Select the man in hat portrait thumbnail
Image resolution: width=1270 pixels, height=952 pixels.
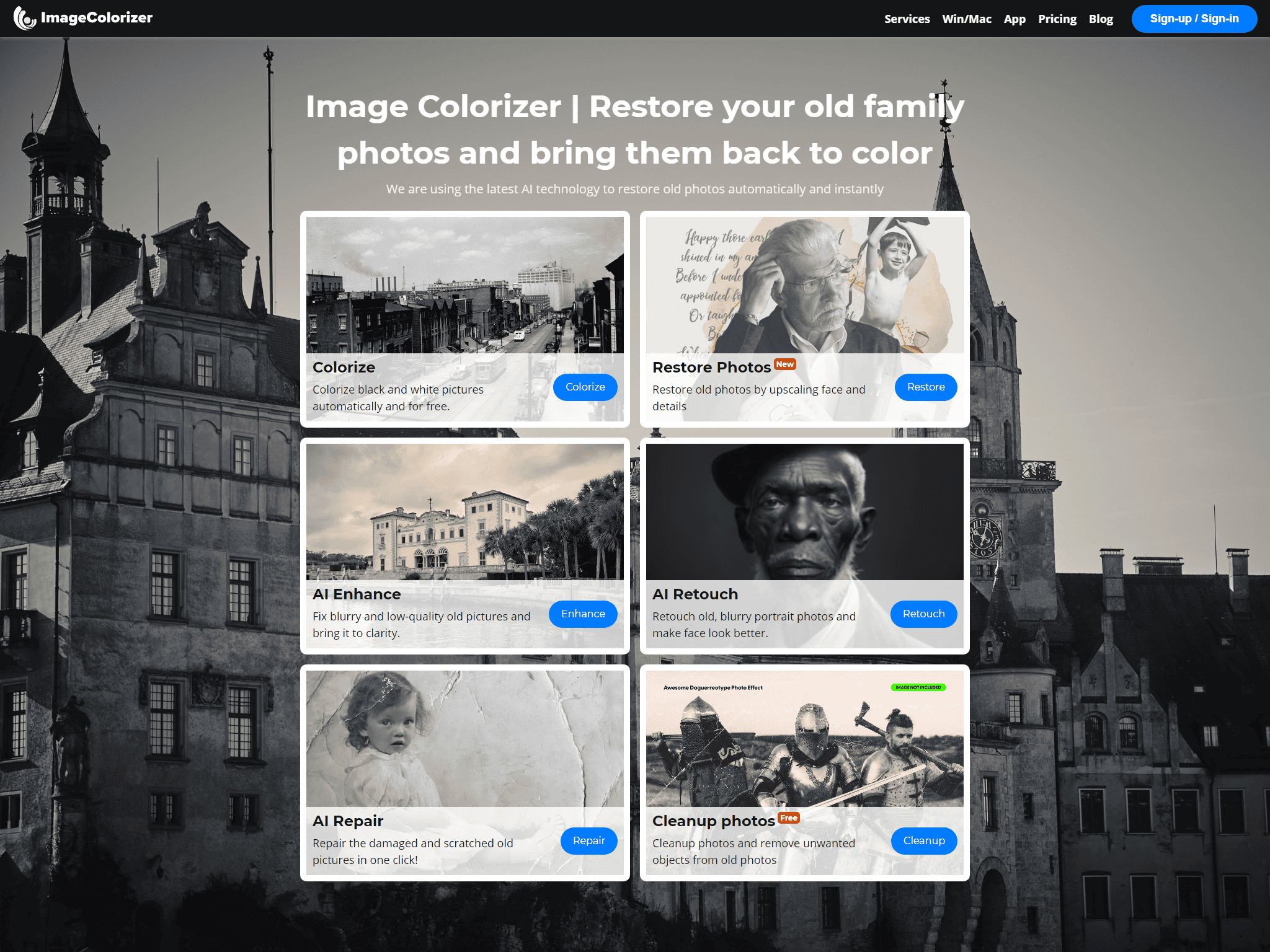point(805,512)
